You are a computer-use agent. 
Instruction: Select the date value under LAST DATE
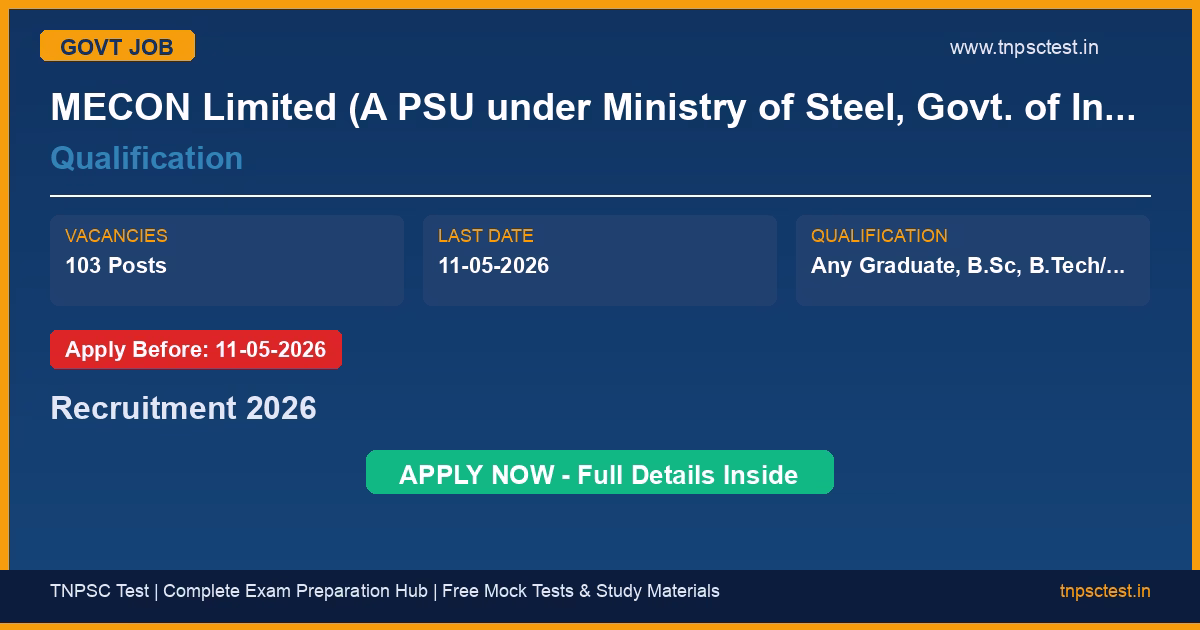coord(493,266)
